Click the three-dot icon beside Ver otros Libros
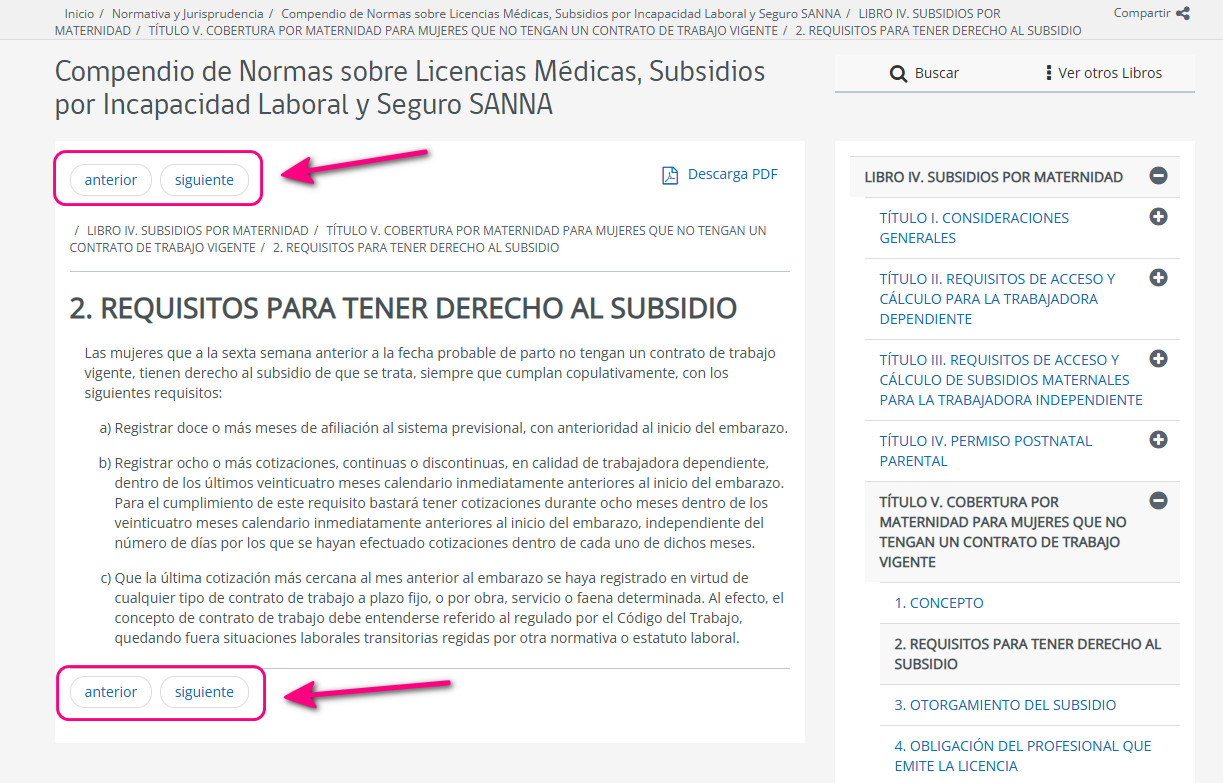Image resolution: width=1223 pixels, height=783 pixels. 1048,73
